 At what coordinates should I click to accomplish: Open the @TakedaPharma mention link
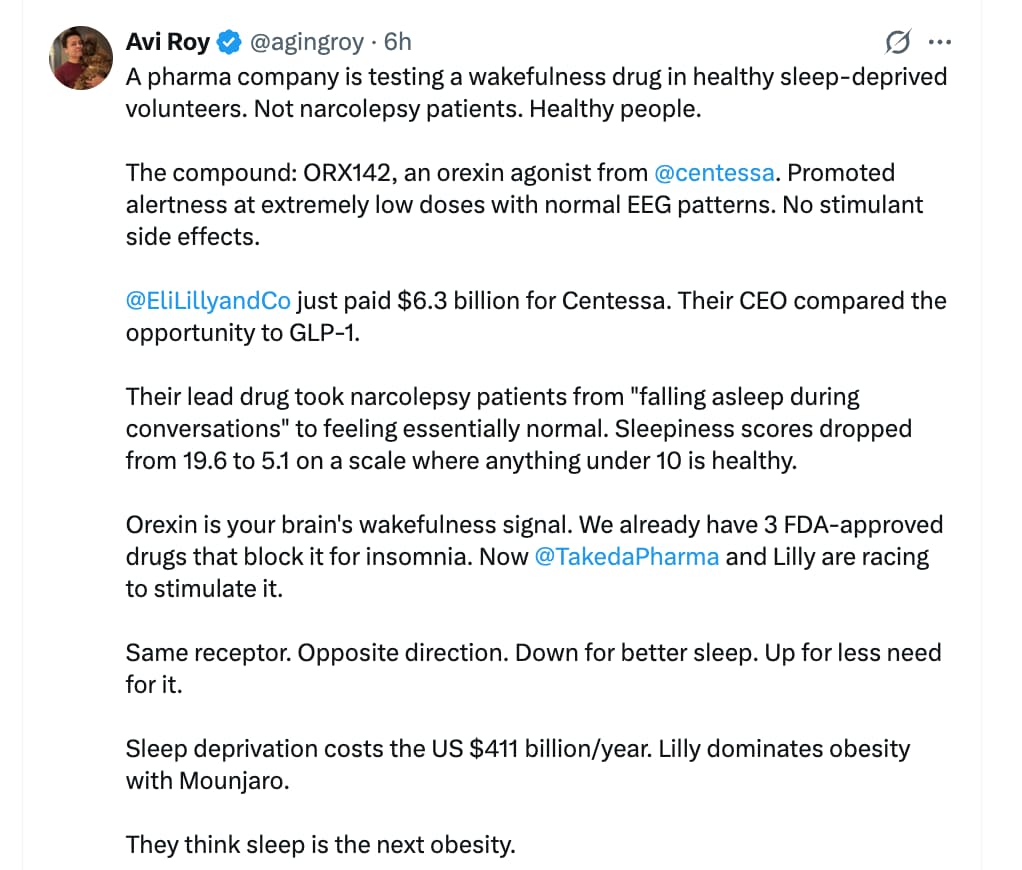627,557
